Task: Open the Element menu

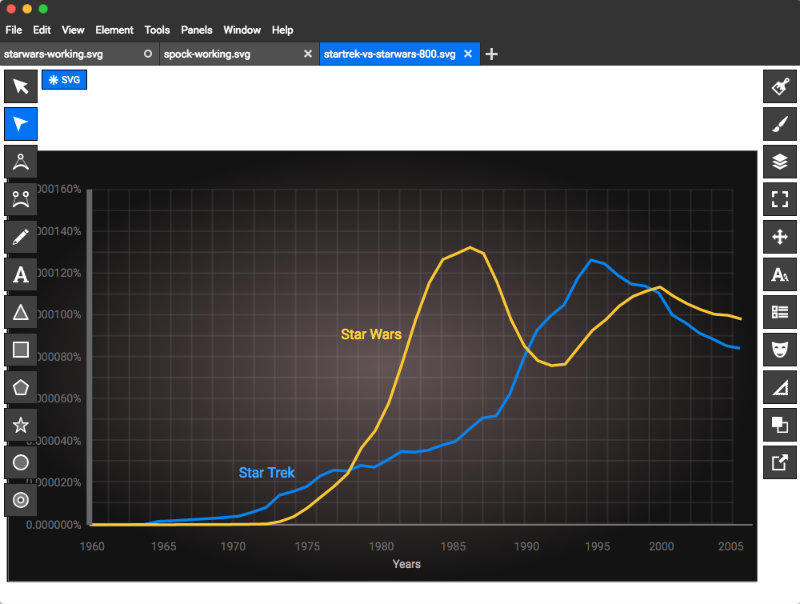Action: tap(114, 30)
